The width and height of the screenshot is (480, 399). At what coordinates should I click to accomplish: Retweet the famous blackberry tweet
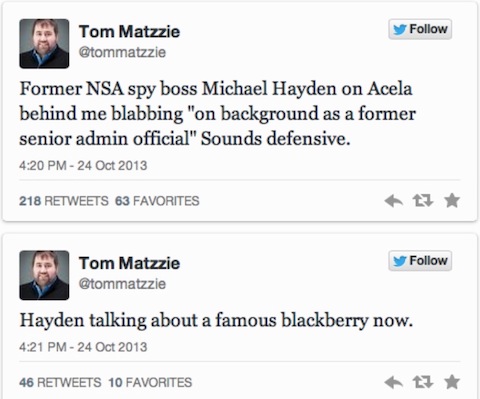tap(423, 382)
